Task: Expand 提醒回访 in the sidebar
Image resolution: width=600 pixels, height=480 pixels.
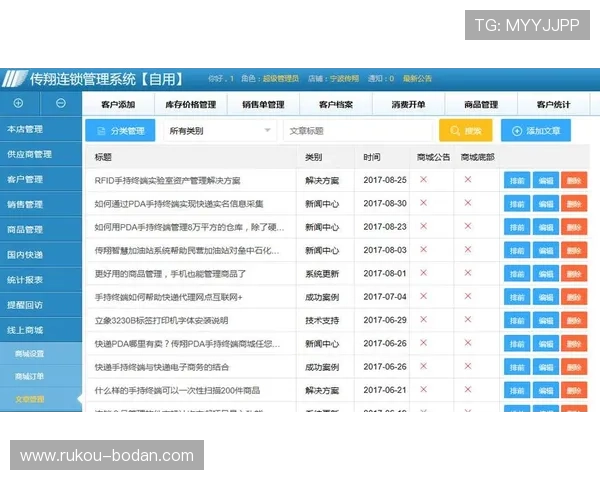Action: (41, 305)
